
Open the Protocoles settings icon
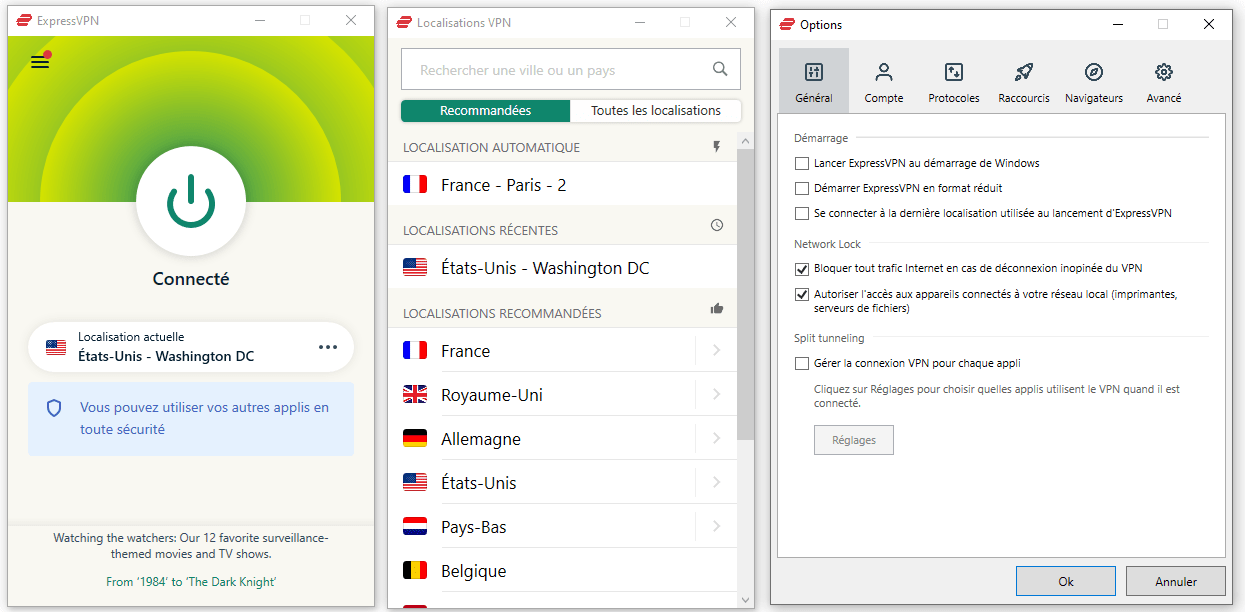point(953,72)
